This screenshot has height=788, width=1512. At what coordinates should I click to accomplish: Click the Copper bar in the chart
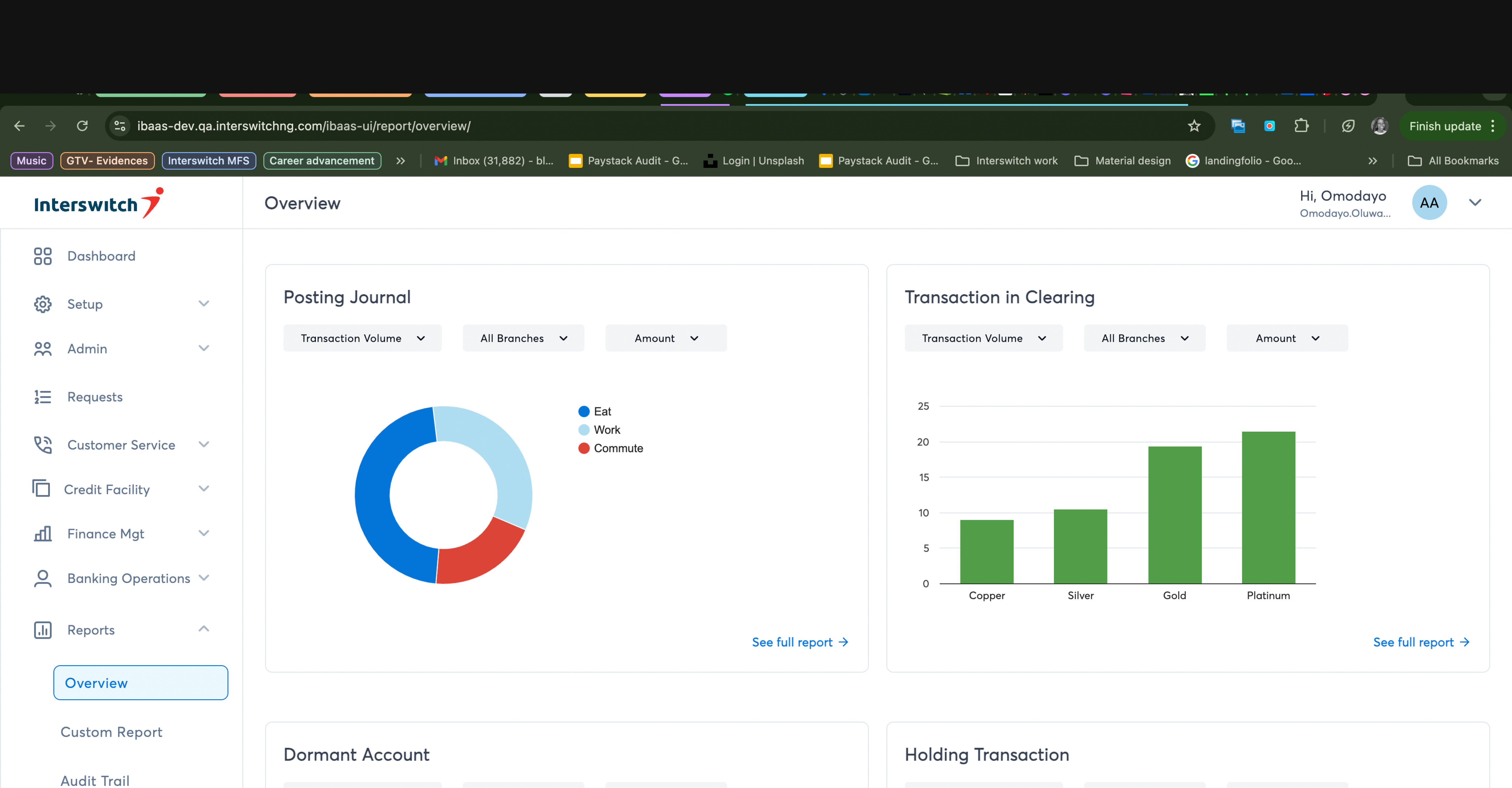pyautogui.click(x=987, y=551)
